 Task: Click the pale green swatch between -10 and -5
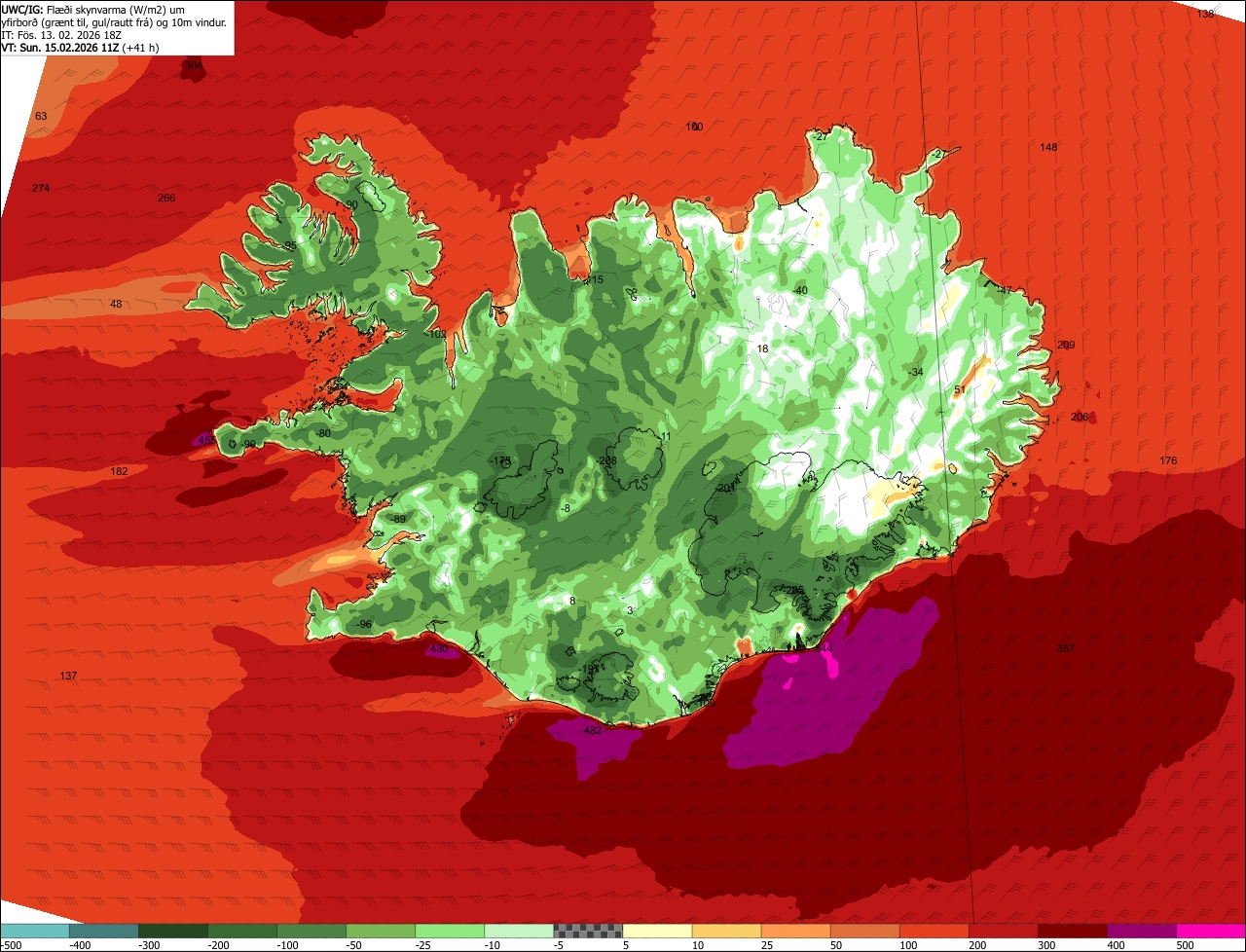pos(519,931)
